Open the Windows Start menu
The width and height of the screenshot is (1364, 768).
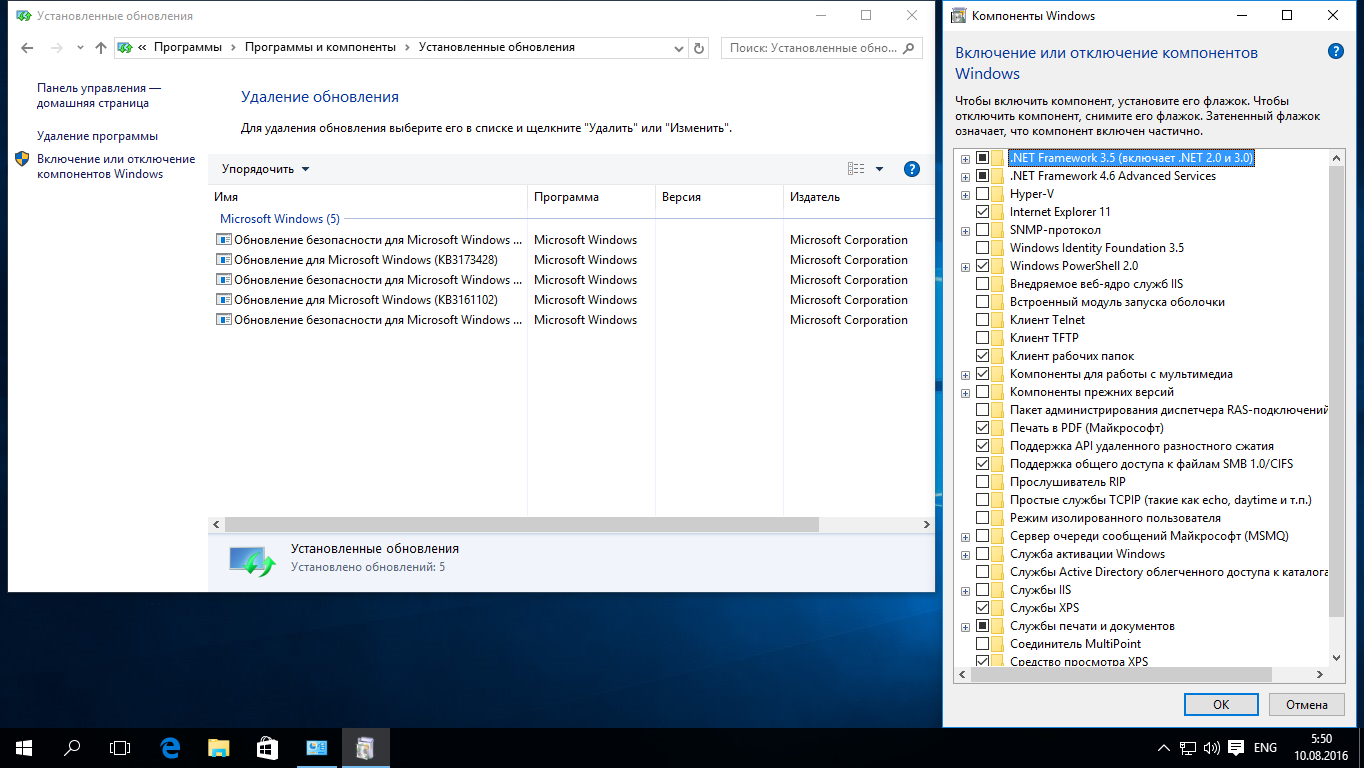23,747
